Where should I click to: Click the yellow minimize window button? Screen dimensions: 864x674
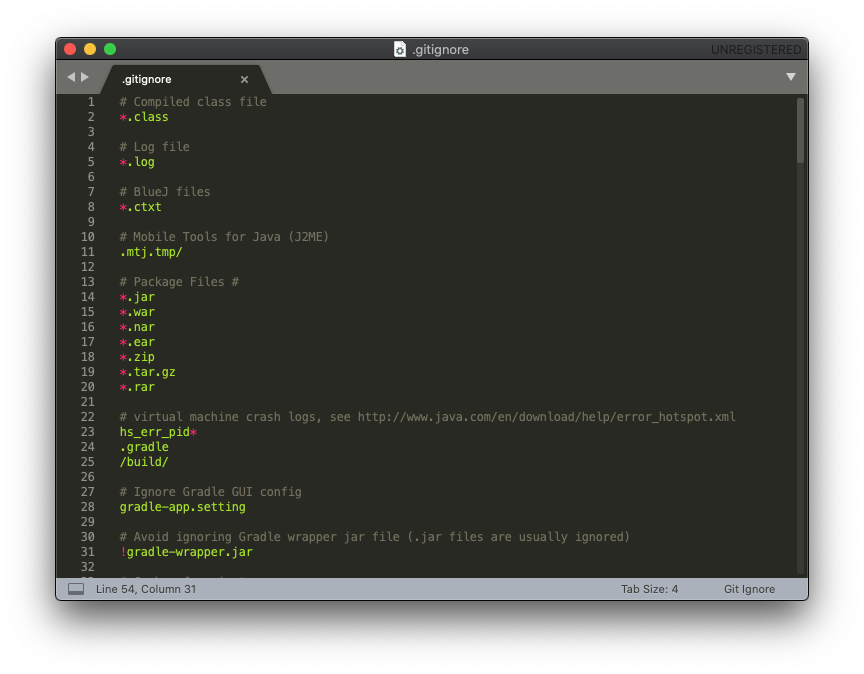click(90, 49)
